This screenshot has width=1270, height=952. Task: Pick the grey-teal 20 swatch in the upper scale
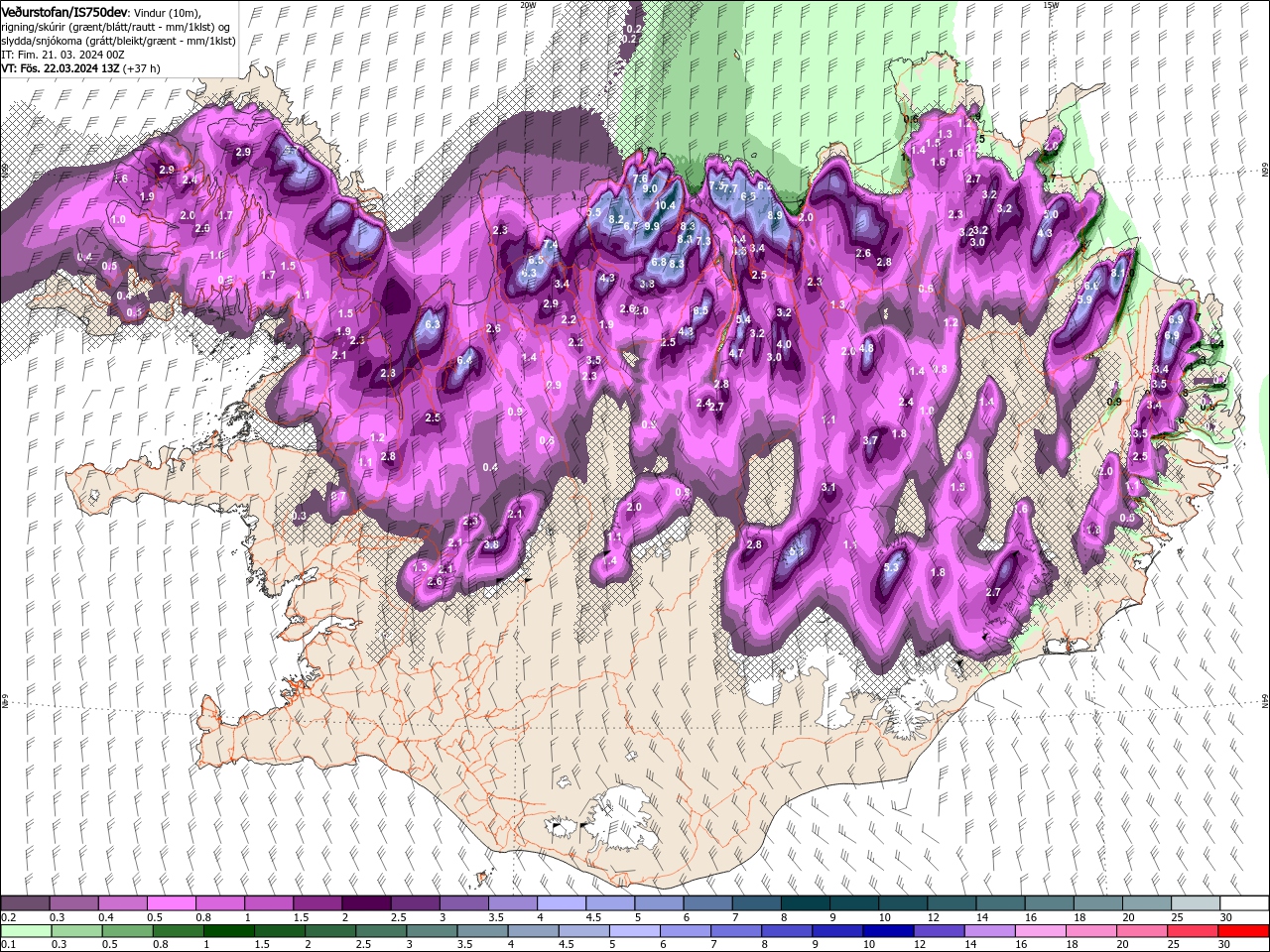1147,902
